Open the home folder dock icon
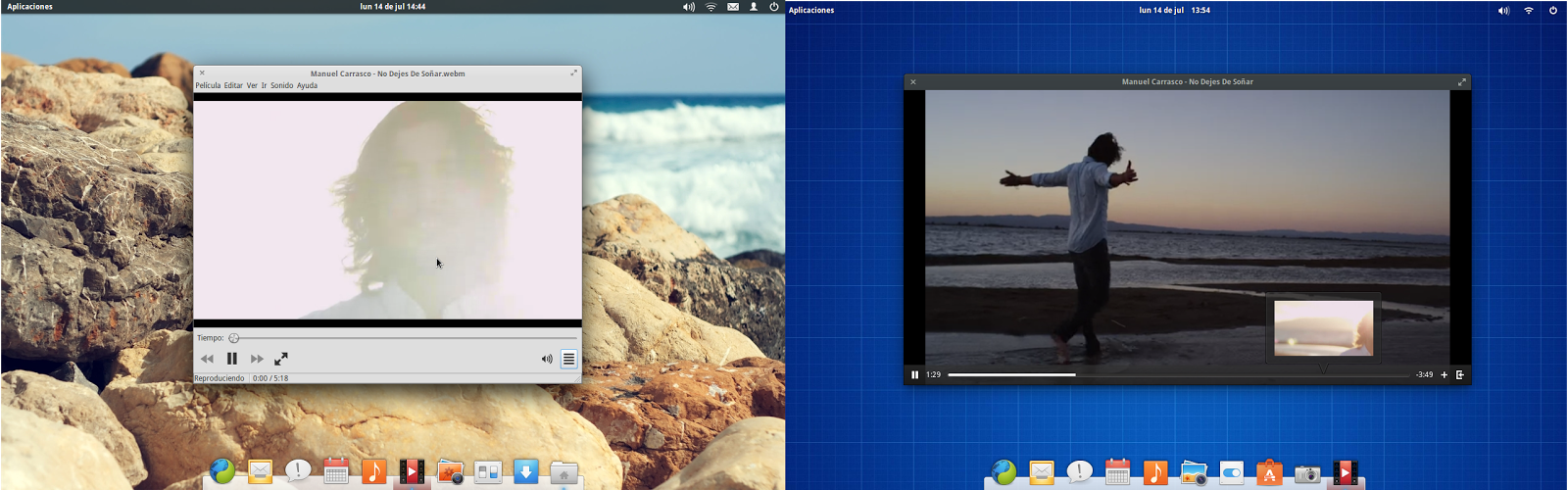Image resolution: width=1568 pixels, height=490 pixels. [563, 472]
